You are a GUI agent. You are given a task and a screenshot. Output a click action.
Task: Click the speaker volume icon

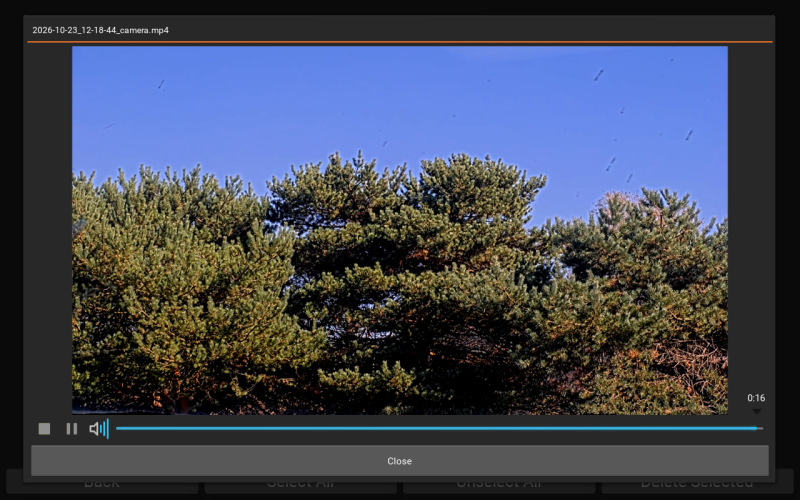(x=94, y=429)
